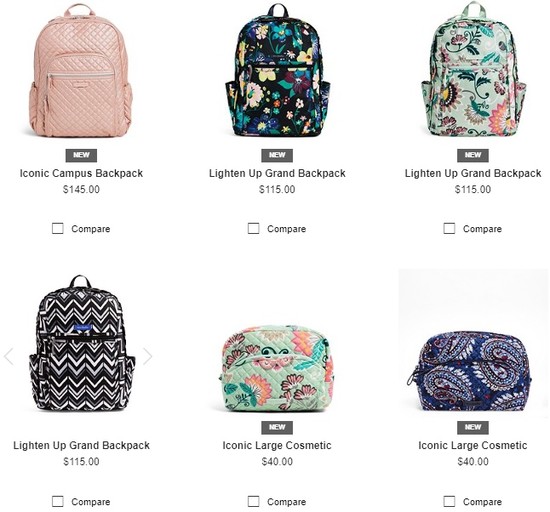This screenshot has height=512, width=550.
Task: Check Compare for navy paisley Large Cosmetic
Action: coord(449,501)
